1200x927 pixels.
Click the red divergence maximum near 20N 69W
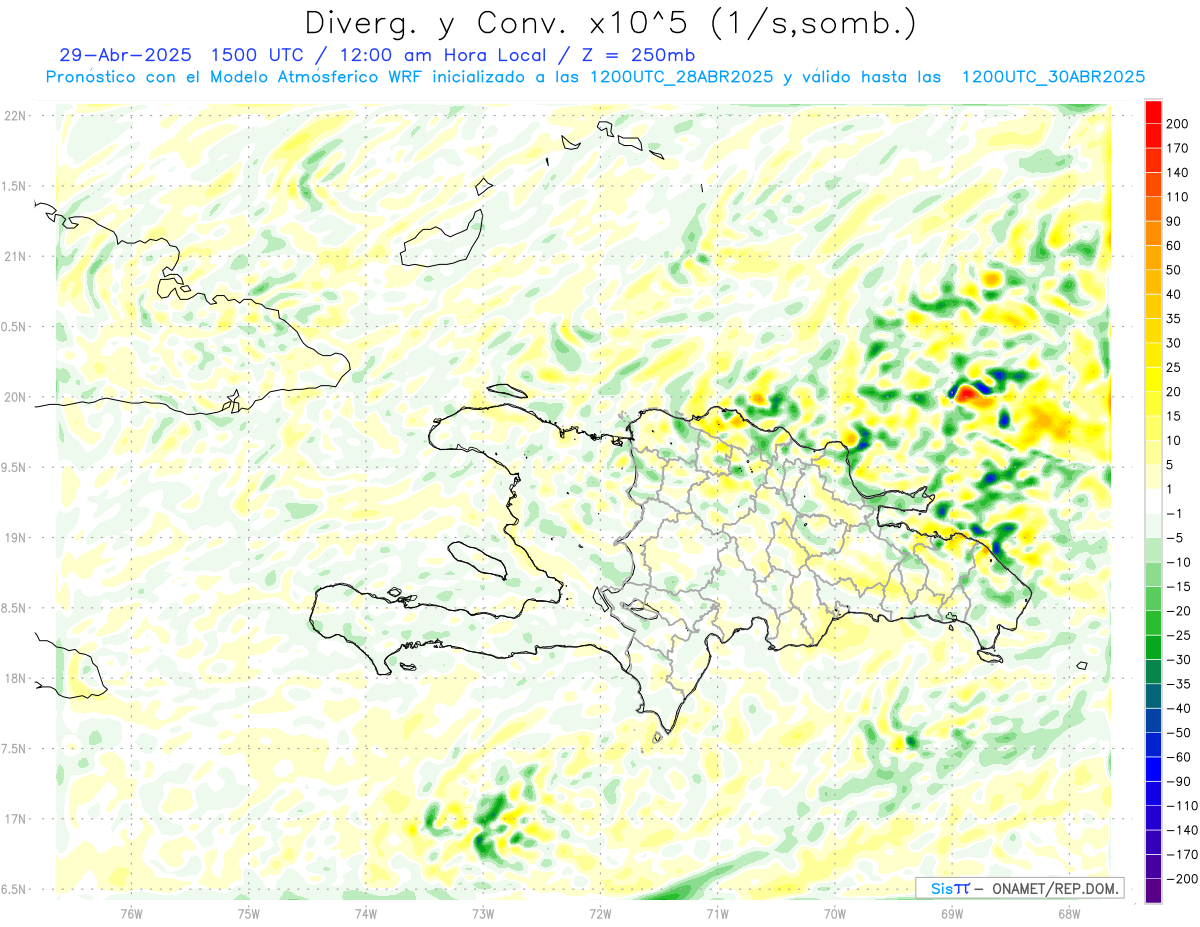point(966,394)
